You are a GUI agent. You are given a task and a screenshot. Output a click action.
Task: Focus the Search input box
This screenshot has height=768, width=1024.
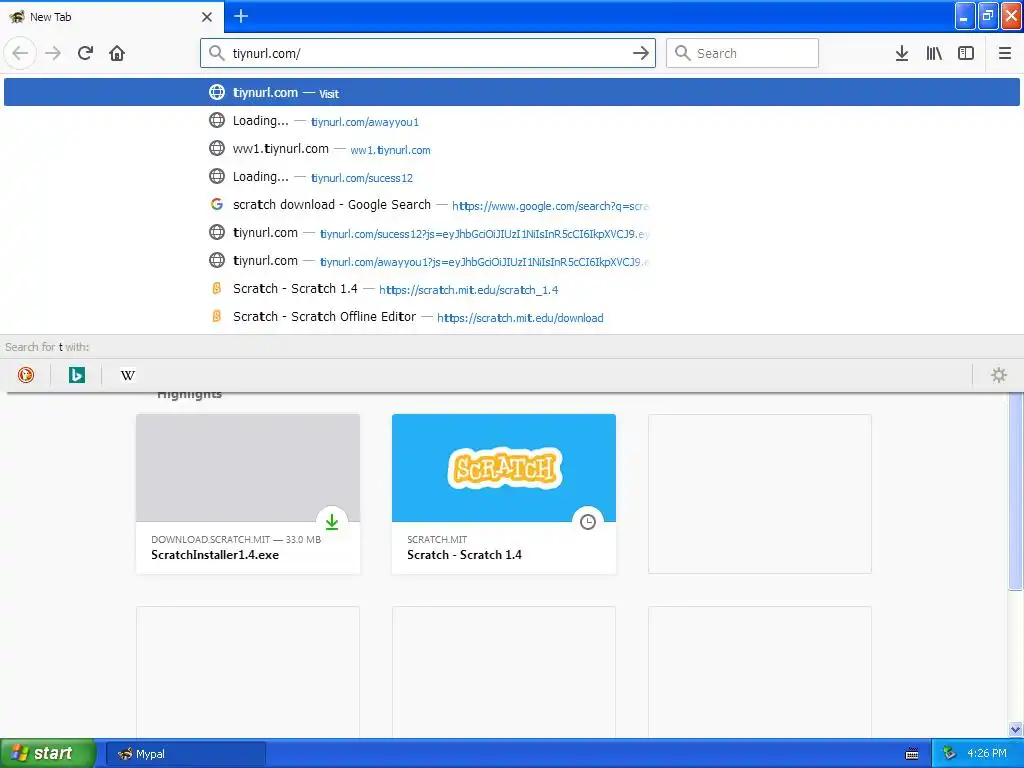coord(743,53)
